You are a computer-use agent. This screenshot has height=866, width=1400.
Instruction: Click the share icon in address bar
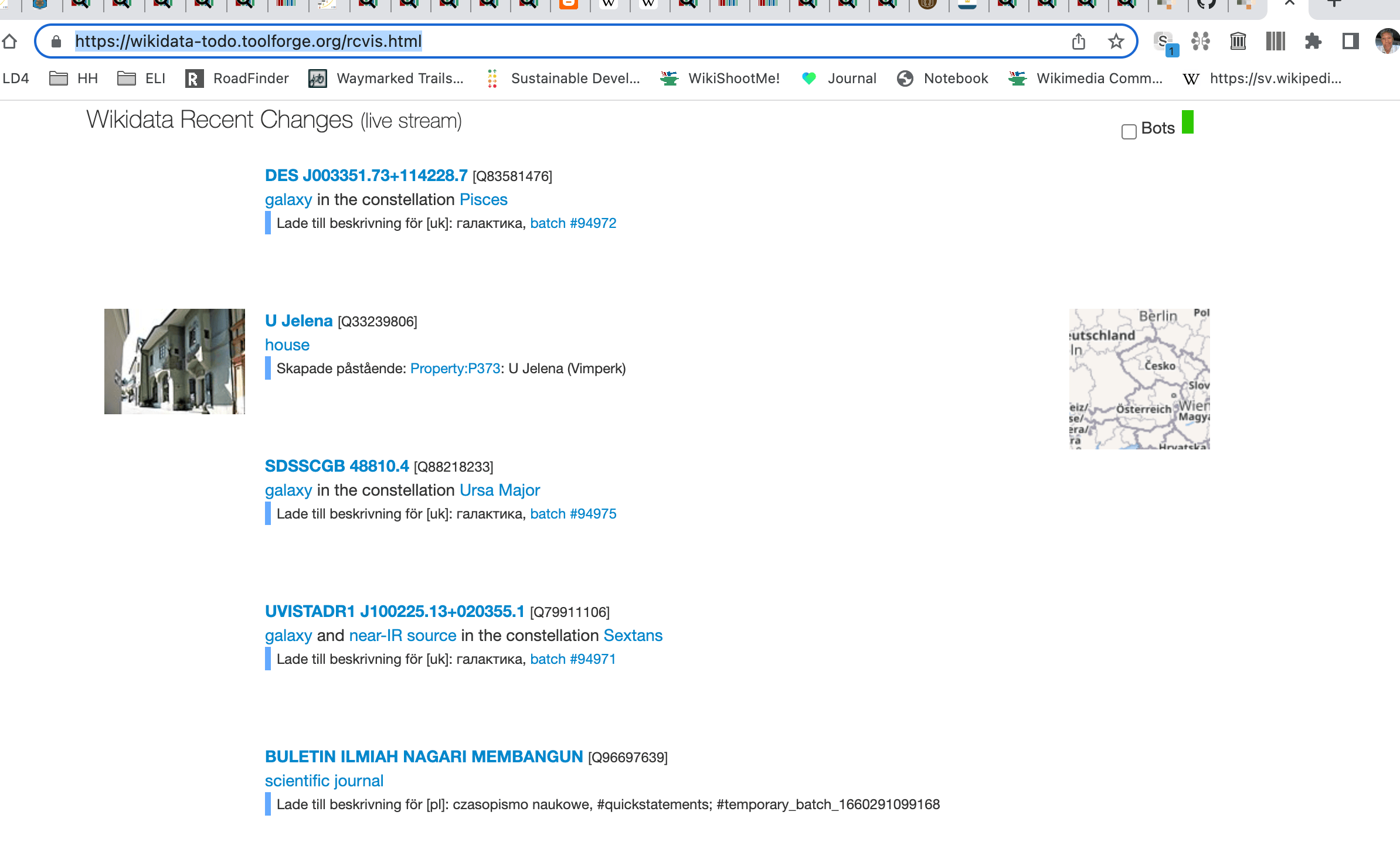pos(1078,42)
